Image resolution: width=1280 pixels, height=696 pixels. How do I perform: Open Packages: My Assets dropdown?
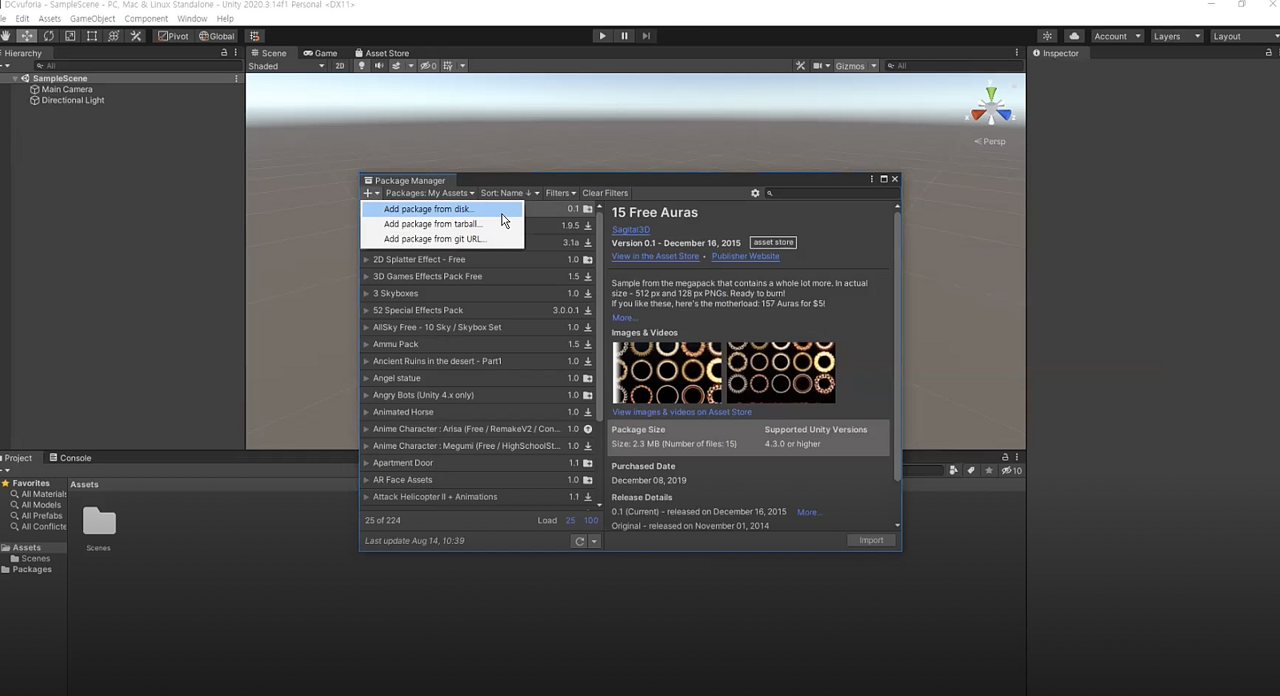[430, 193]
